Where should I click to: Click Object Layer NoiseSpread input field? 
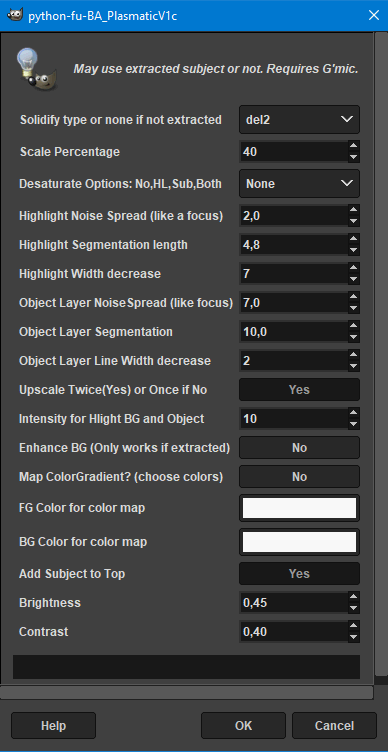294,303
